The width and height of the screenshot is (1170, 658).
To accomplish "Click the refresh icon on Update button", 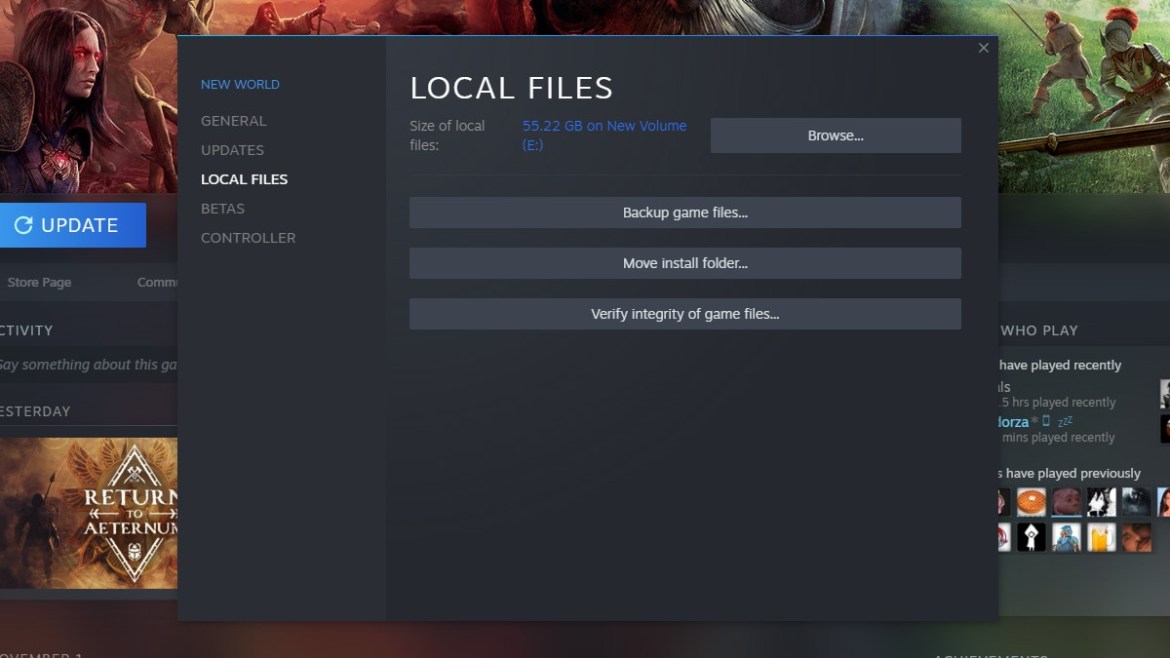I will coord(23,225).
